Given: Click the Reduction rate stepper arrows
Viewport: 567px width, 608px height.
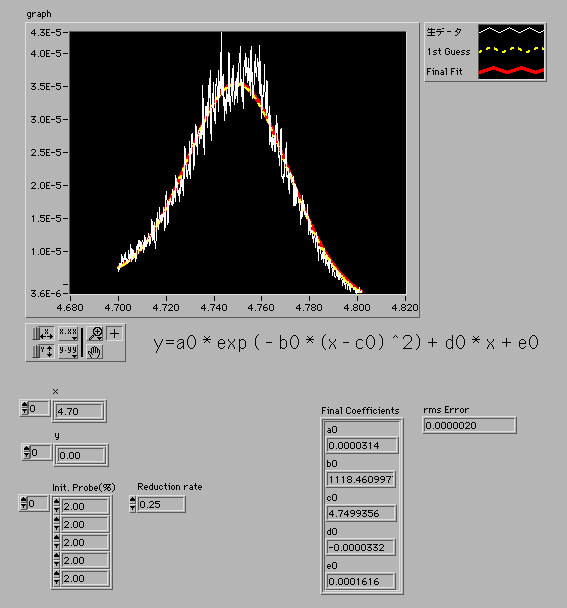Looking at the screenshot, I should (x=133, y=504).
